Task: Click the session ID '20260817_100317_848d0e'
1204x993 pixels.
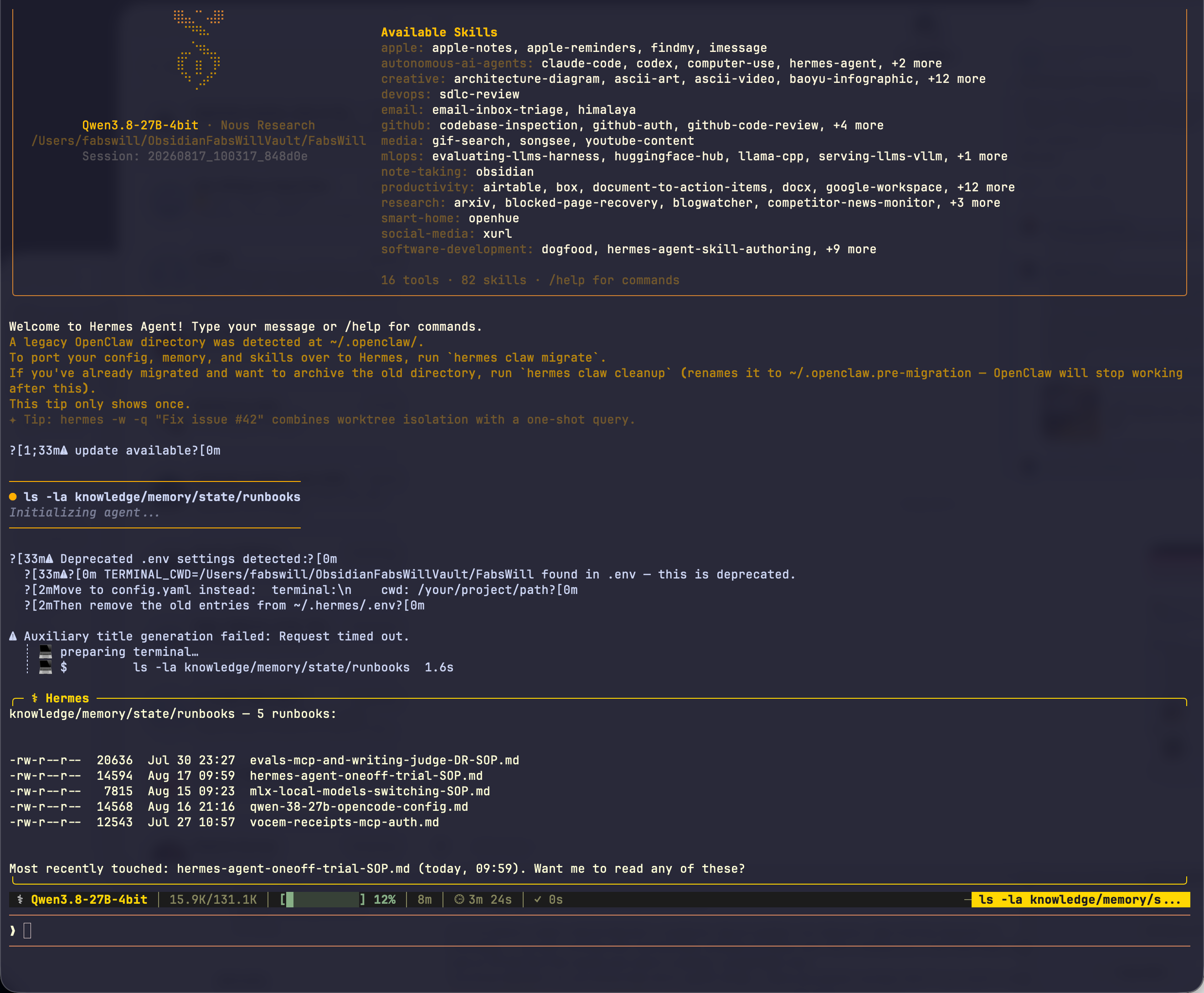Action: [228, 156]
